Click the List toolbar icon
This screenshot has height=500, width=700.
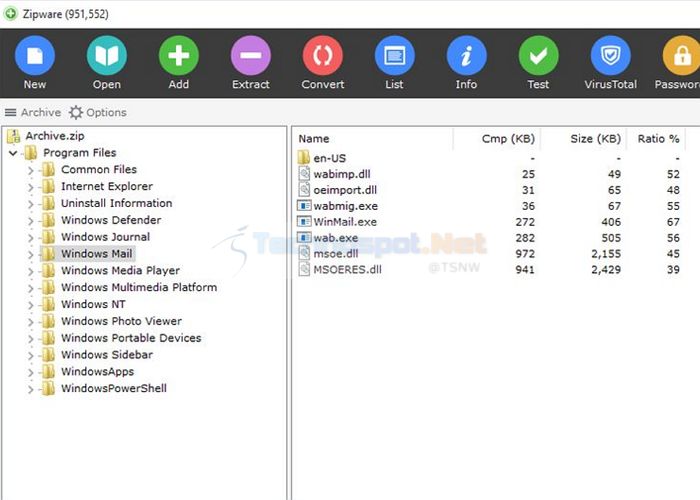click(395, 56)
